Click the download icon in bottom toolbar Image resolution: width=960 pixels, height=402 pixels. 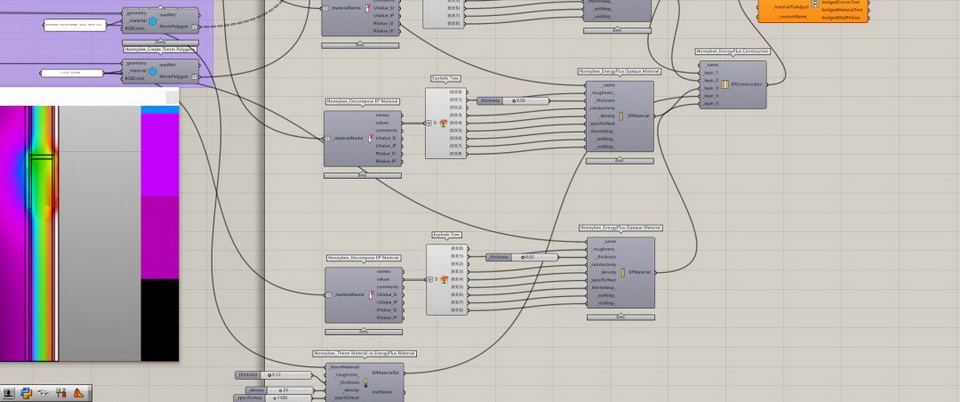click(x=8, y=394)
